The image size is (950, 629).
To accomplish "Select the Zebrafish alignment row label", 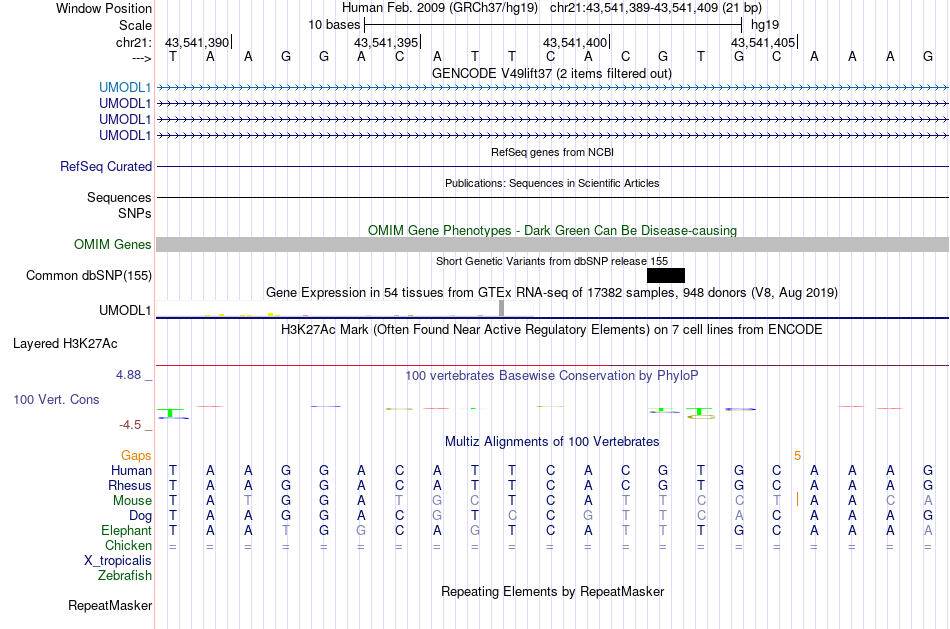I will click(x=125, y=575).
